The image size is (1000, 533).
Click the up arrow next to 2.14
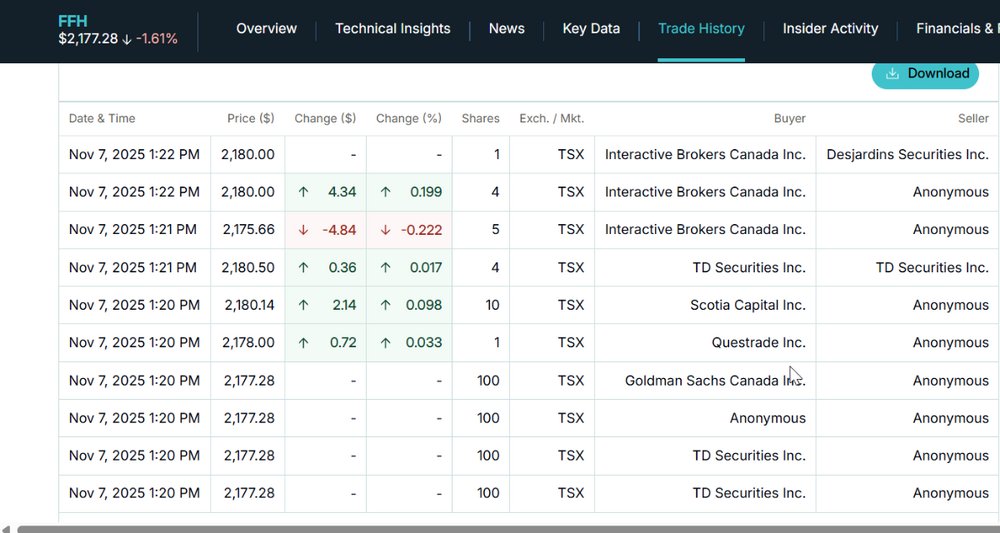click(304, 305)
